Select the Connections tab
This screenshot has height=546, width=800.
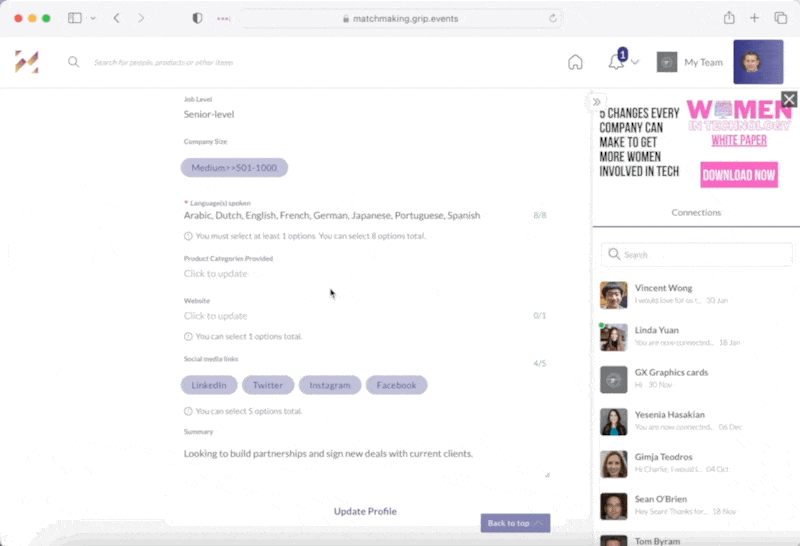click(x=696, y=213)
